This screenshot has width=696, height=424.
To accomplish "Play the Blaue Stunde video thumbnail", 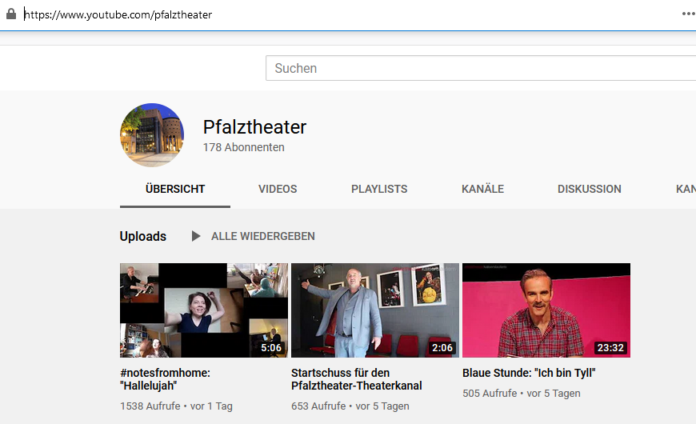I will tap(546, 310).
